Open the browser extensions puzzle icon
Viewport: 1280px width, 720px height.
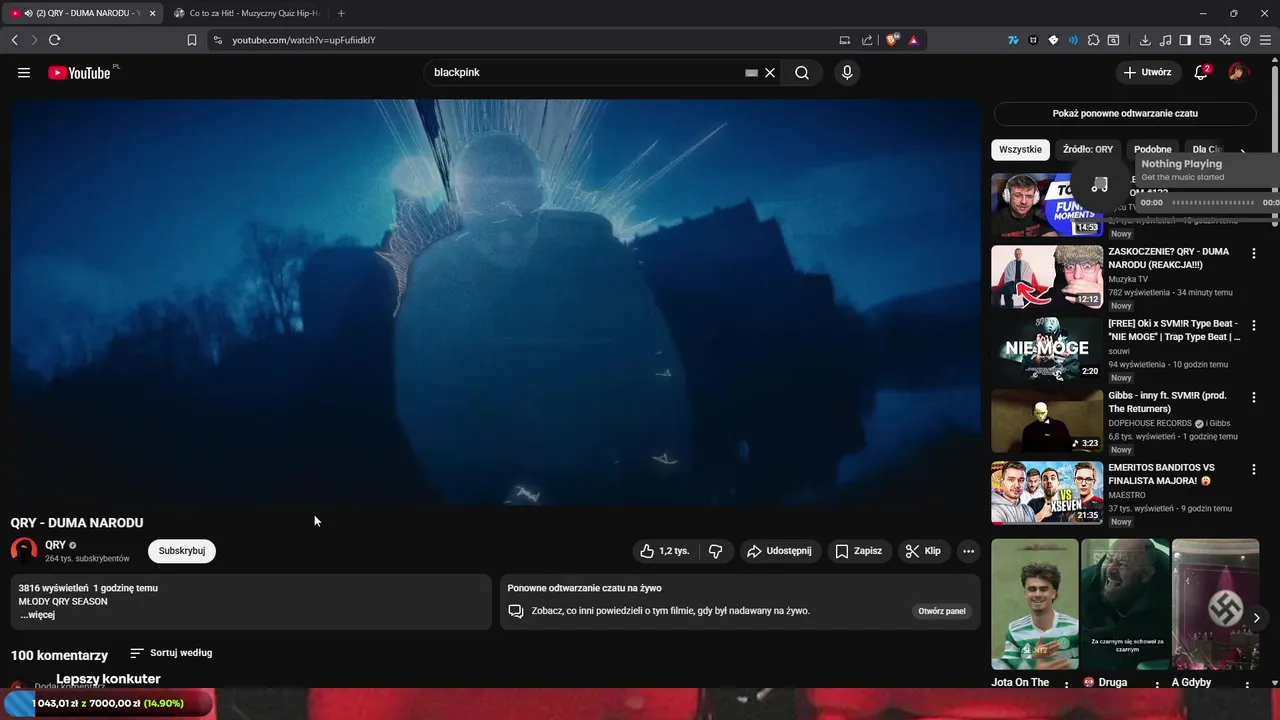pyautogui.click(x=1093, y=40)
